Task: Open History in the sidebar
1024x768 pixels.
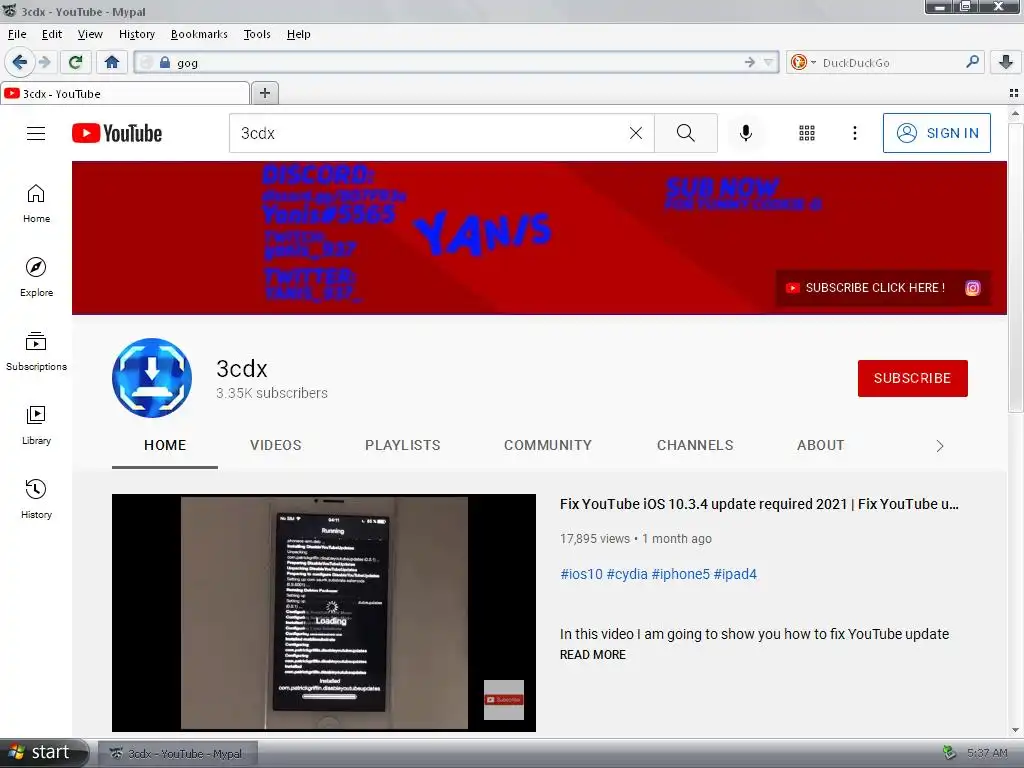Action: 36,500
